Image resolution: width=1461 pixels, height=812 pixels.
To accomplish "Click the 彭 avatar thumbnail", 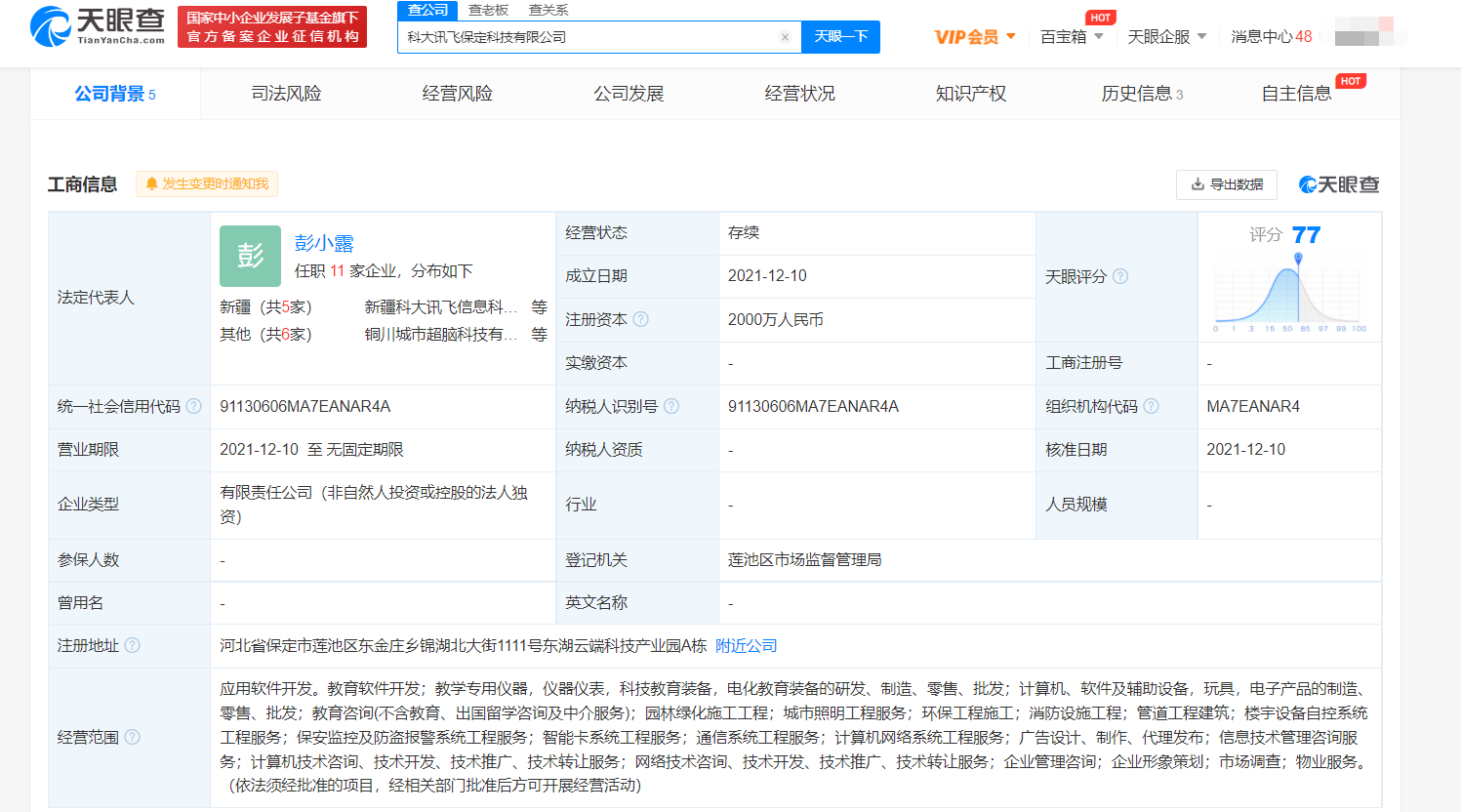I will pyautogui.click(x=250, y=256).
